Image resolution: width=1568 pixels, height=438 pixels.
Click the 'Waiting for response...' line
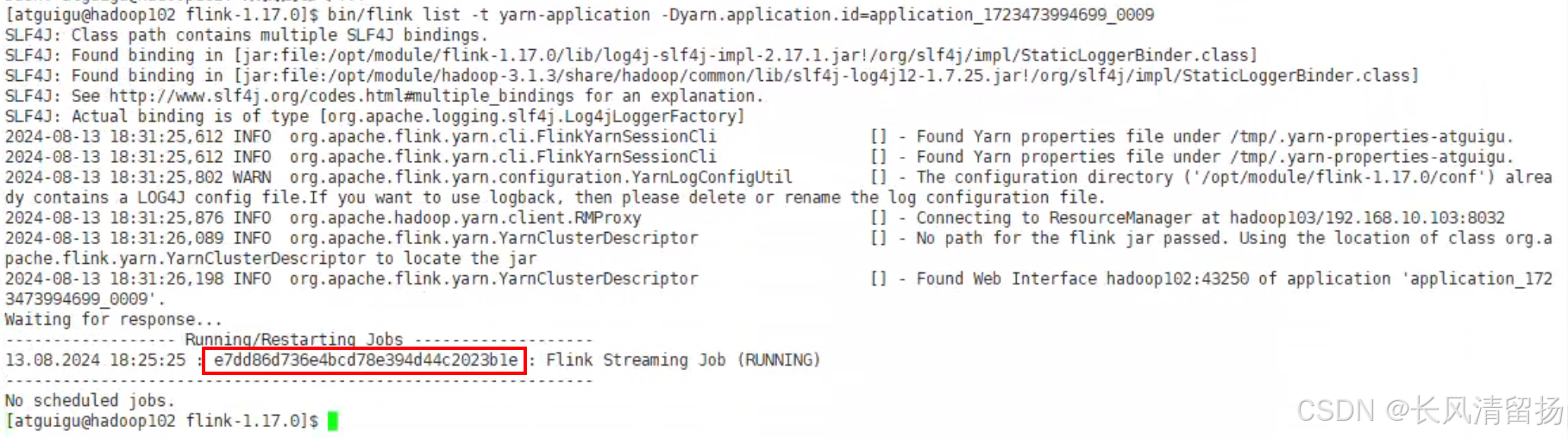(113, 320)
